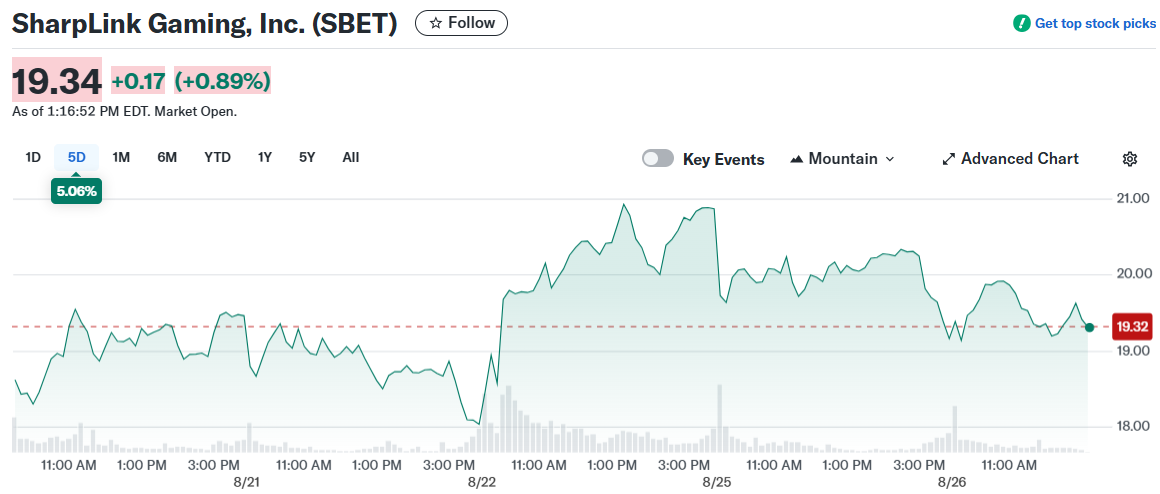Switch to the 1M range
Viewport: 1160px width, 494px height.
[121, 157]
